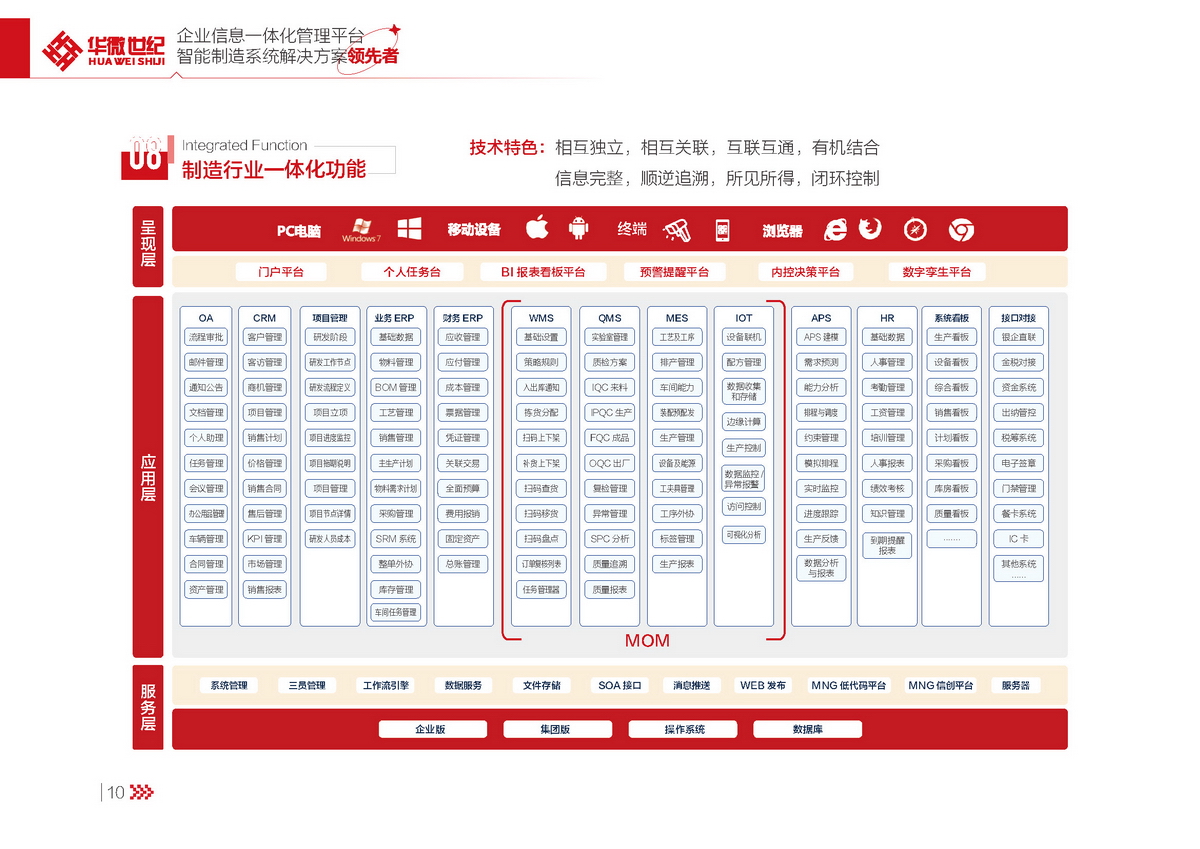
Task: Select SOA 接口 in the service layer
Action: pos(621,685)
